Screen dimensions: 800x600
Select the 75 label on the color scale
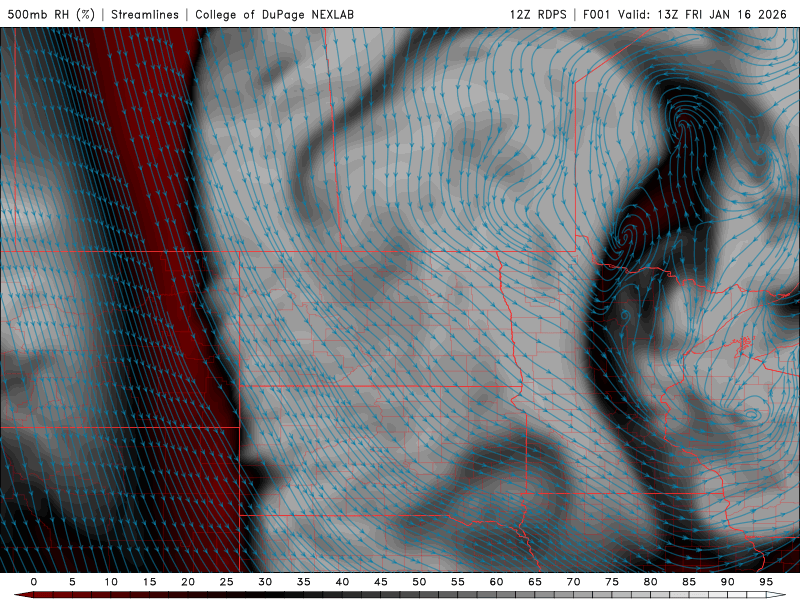tap(612, 582)
